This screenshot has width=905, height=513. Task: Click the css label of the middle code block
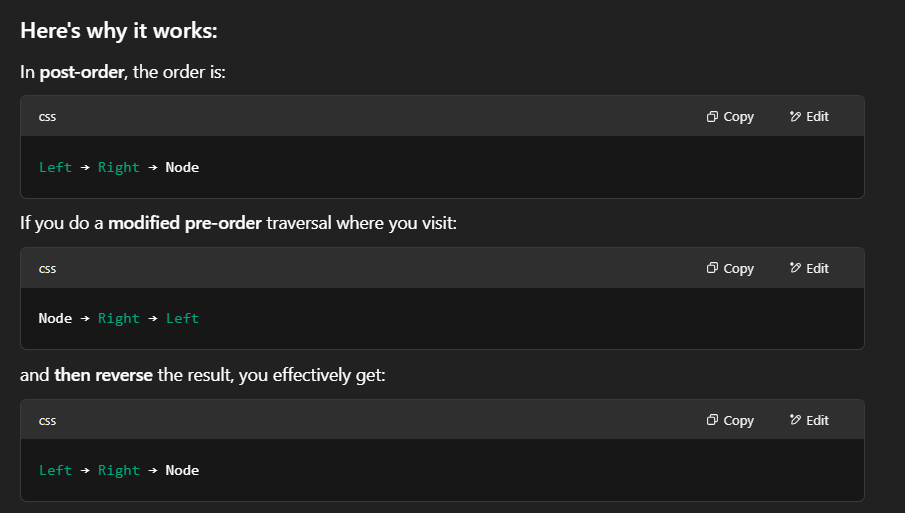pyautogui.click(x=47, y=269)
